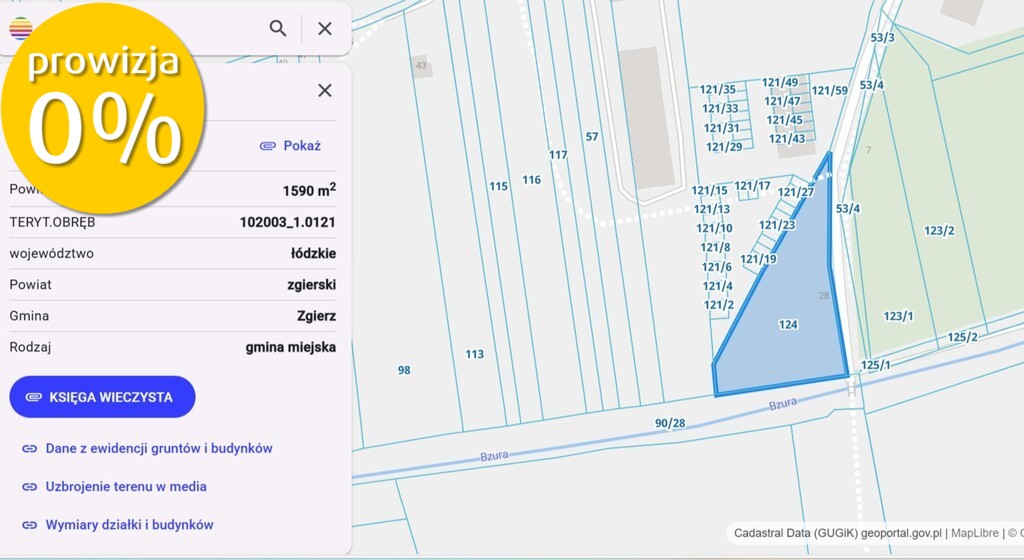This screenshot has width=1024, height=560.
Task: Select parcel 98 on the map
Action: click(404, 370)
